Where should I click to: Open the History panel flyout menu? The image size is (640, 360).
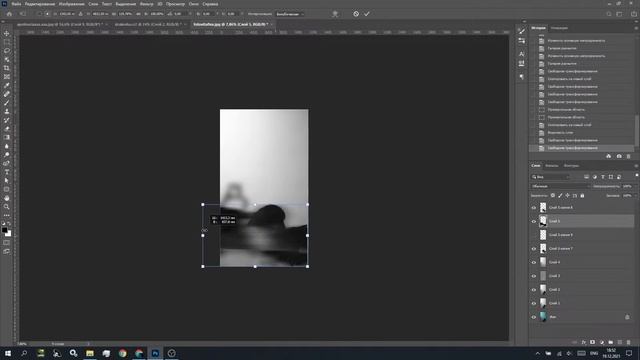pyautogui.click(x=636, y=28)
